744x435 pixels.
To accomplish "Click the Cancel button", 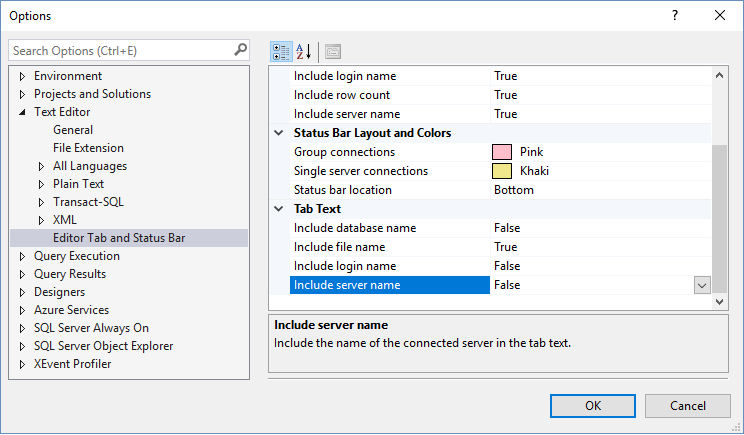I will click(688, 405).
